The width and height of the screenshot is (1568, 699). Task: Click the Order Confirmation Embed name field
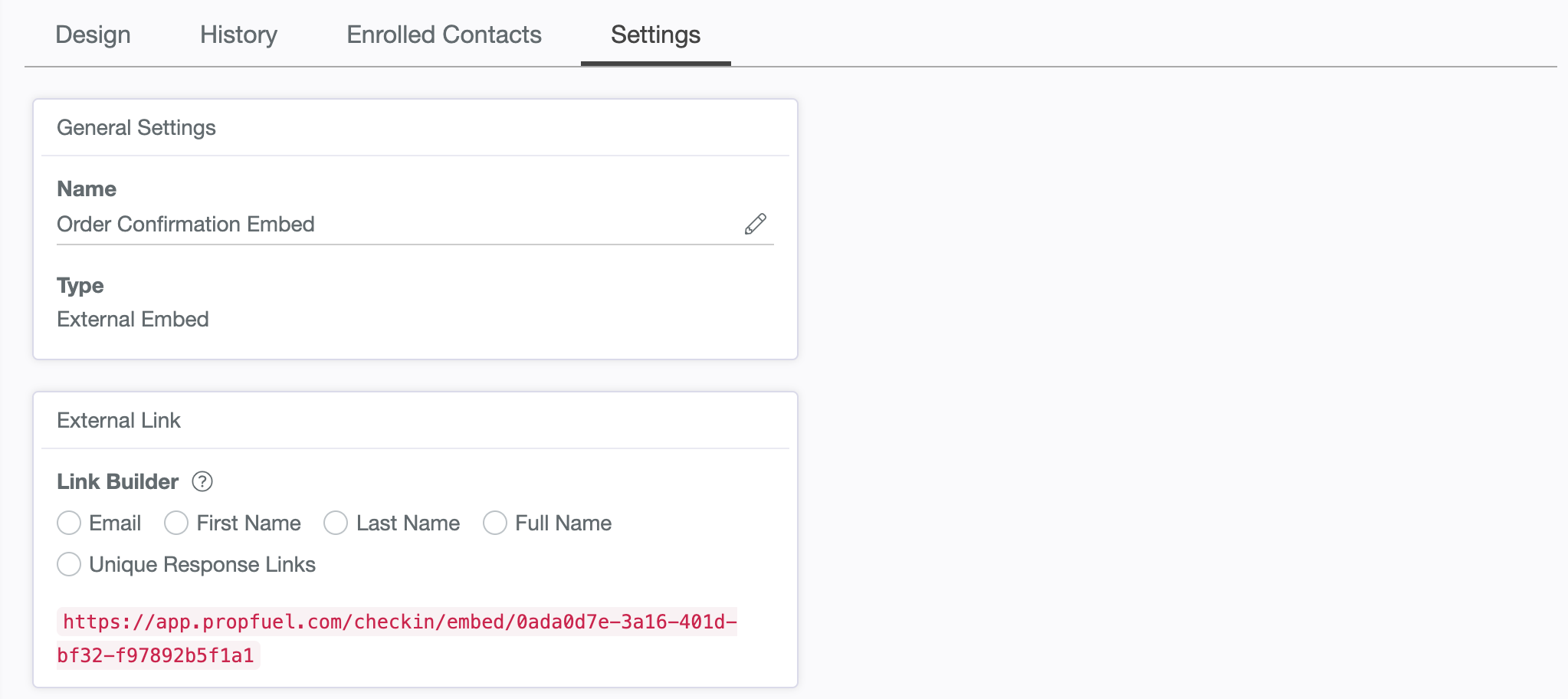(415, 224)
